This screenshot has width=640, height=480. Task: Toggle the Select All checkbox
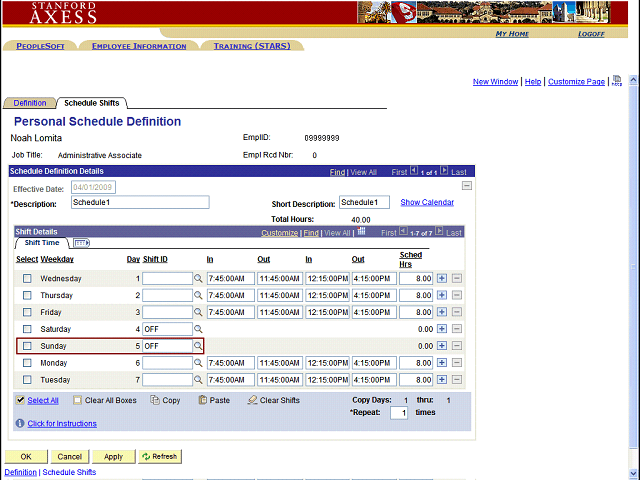[21, 400]
